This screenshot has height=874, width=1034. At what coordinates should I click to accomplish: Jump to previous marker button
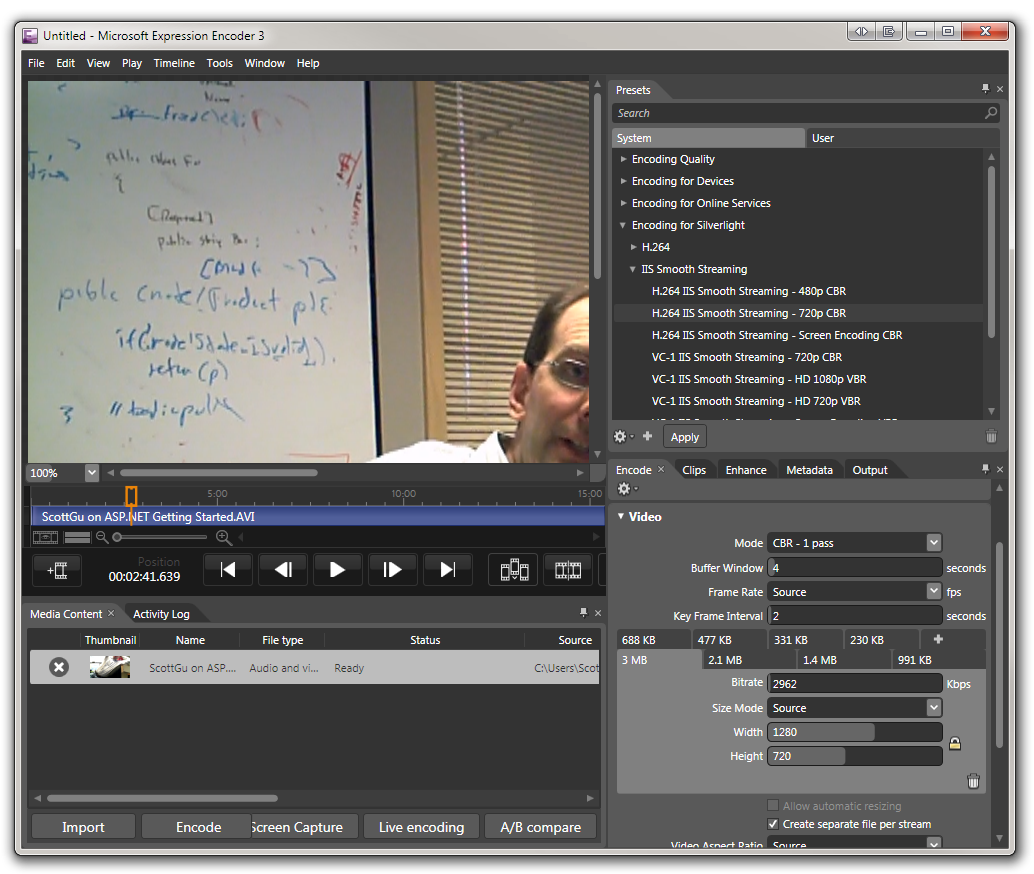coord(228,570)
